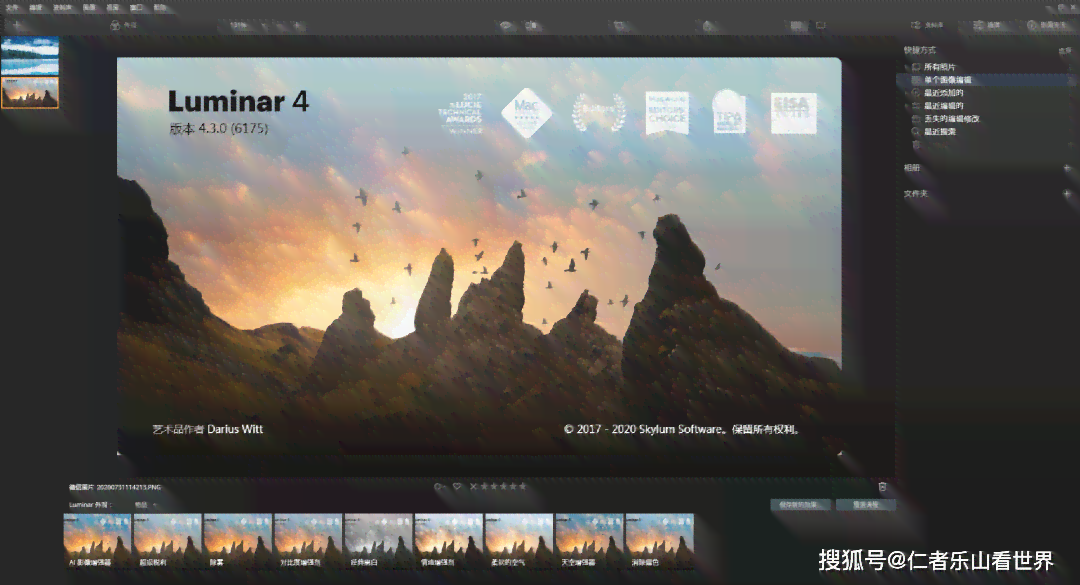Select 最近添加的 shortcut

[x=944, y=92]
